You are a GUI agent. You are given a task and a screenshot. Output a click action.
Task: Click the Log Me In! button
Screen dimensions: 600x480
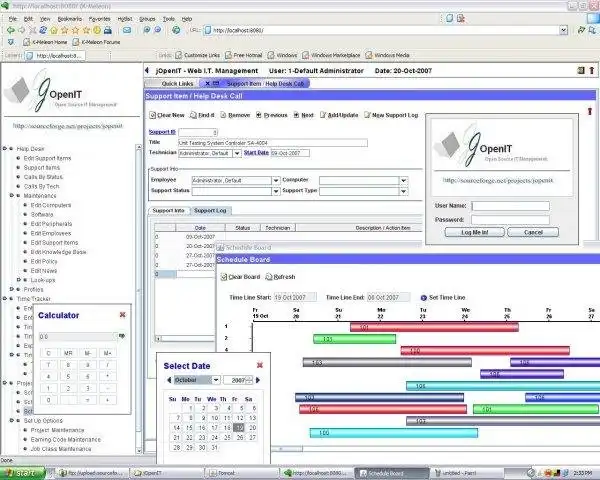pos(474,232)
